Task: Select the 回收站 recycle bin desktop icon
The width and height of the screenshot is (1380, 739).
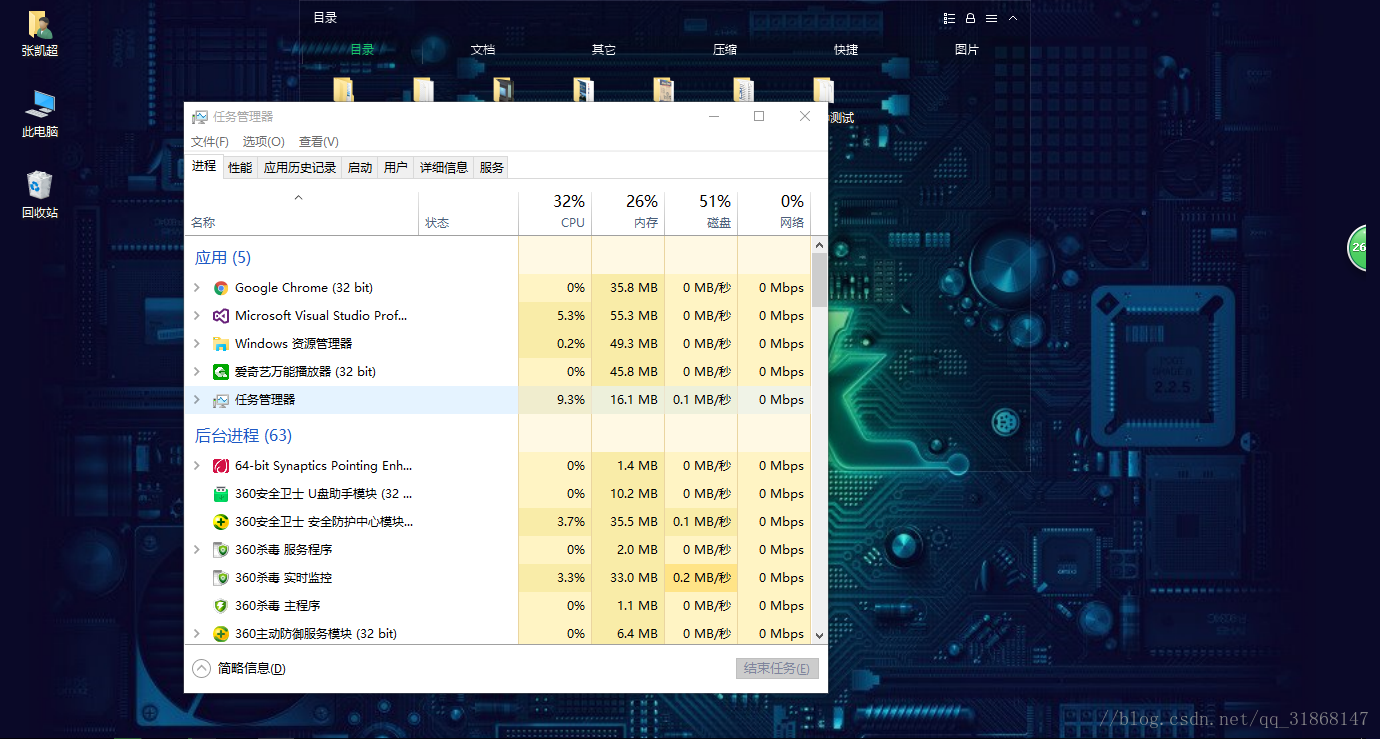Action: [x=40, y=195]
